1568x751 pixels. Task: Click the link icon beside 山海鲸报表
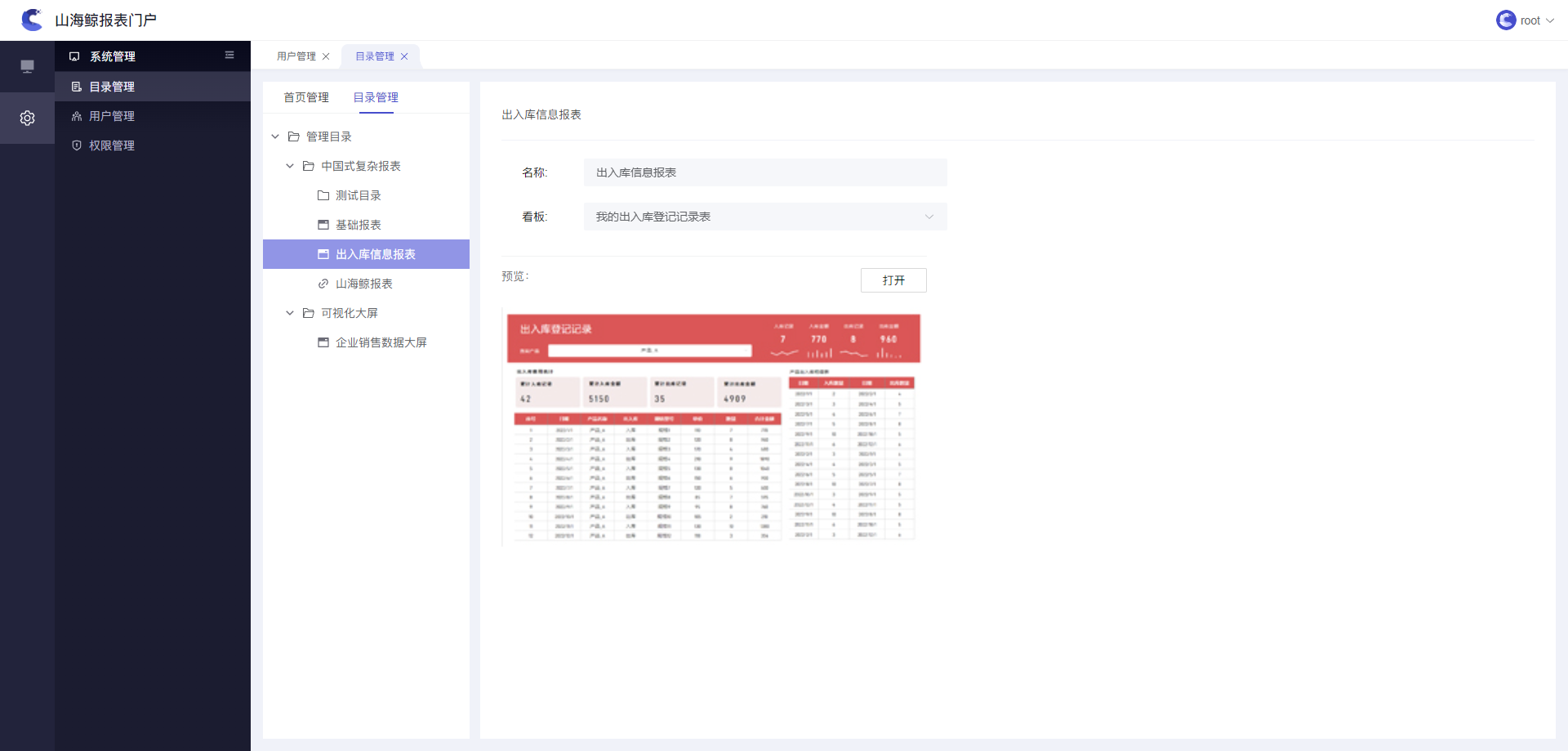323,284
